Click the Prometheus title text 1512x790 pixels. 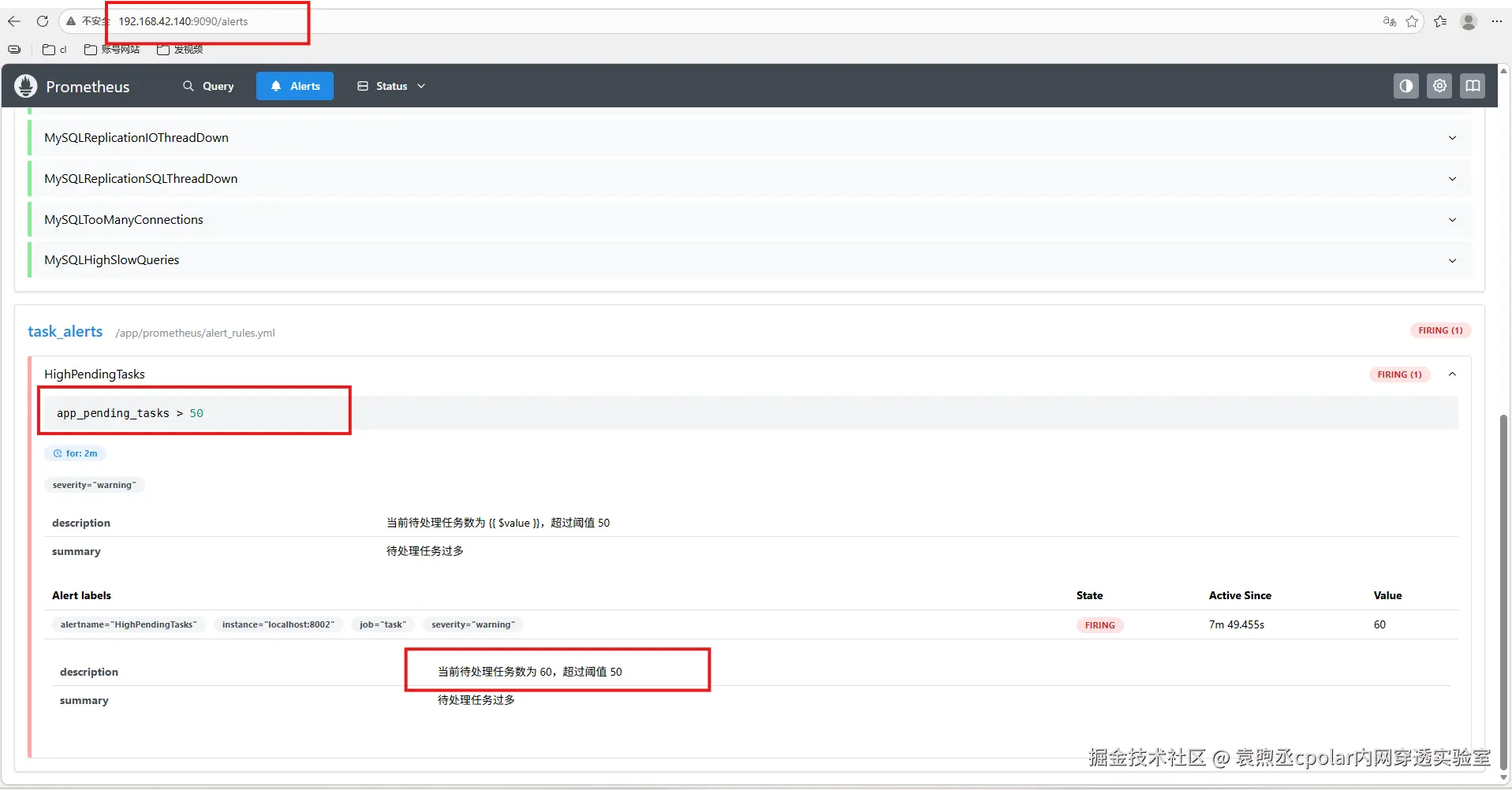pos(88,87)
